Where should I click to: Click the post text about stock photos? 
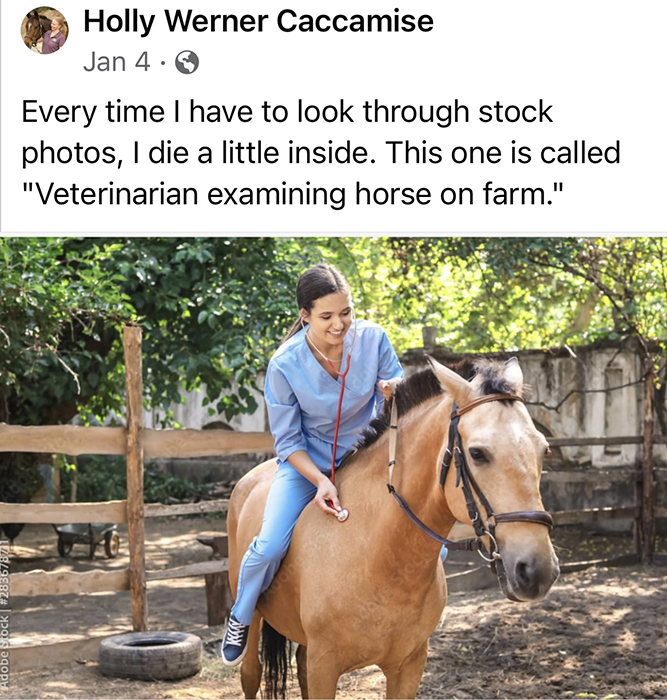[x=321, y=152]
